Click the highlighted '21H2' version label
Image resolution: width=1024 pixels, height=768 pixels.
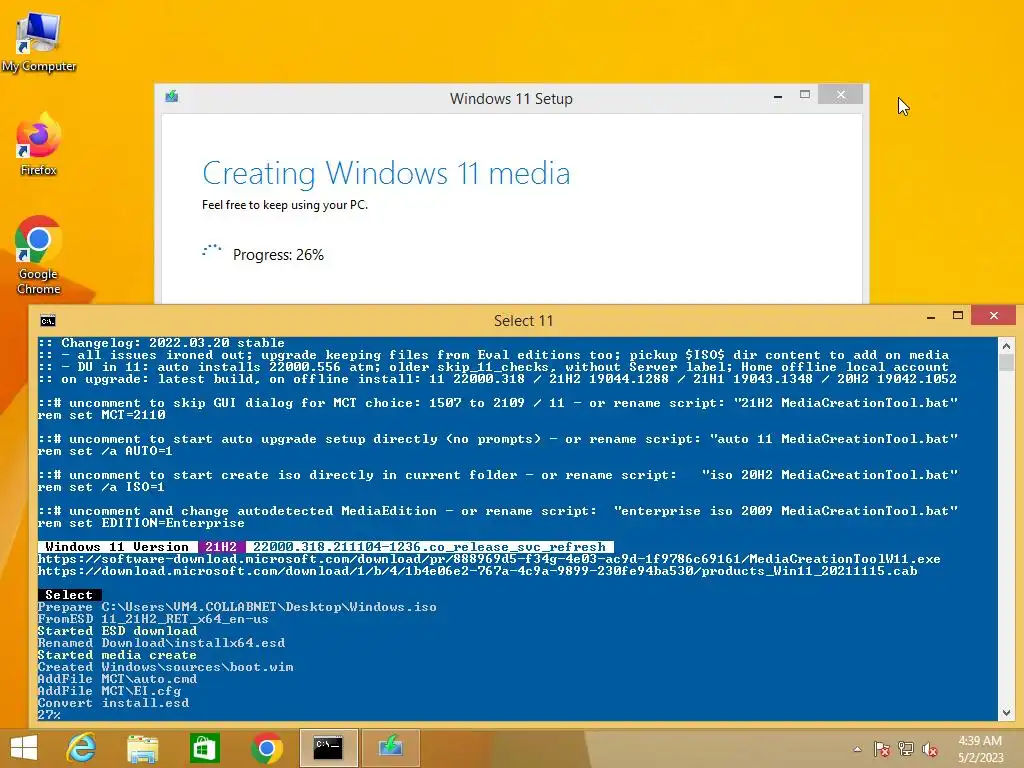(221, 547)
